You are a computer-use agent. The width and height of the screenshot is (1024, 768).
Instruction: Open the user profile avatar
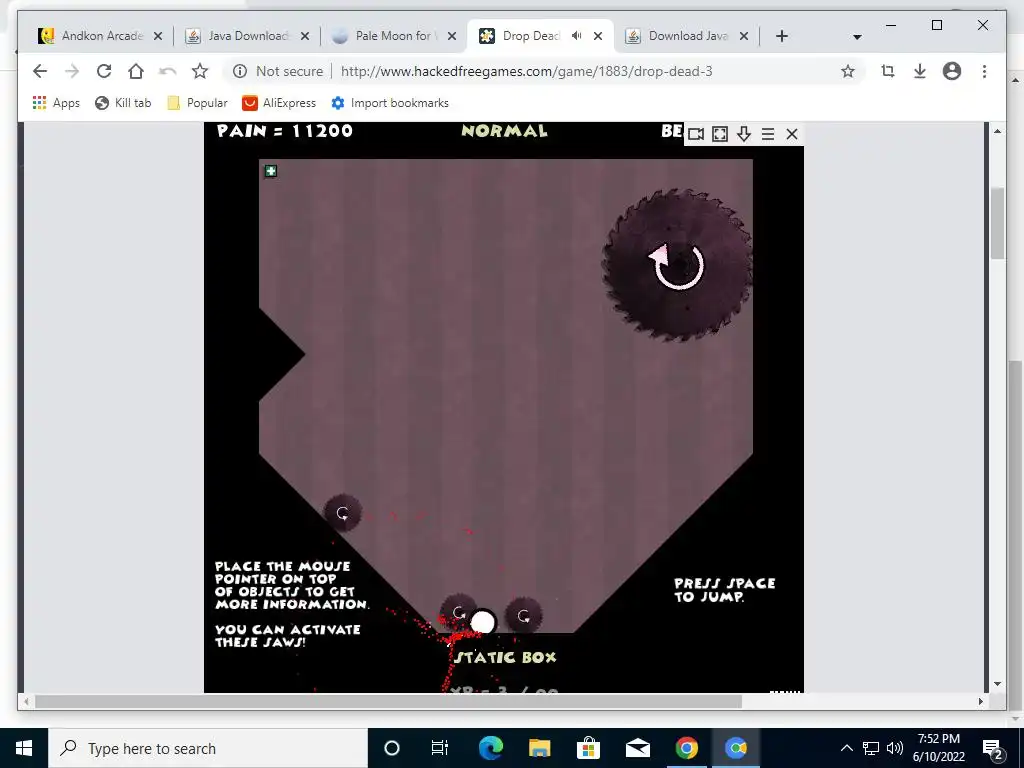tap(952, 71)
